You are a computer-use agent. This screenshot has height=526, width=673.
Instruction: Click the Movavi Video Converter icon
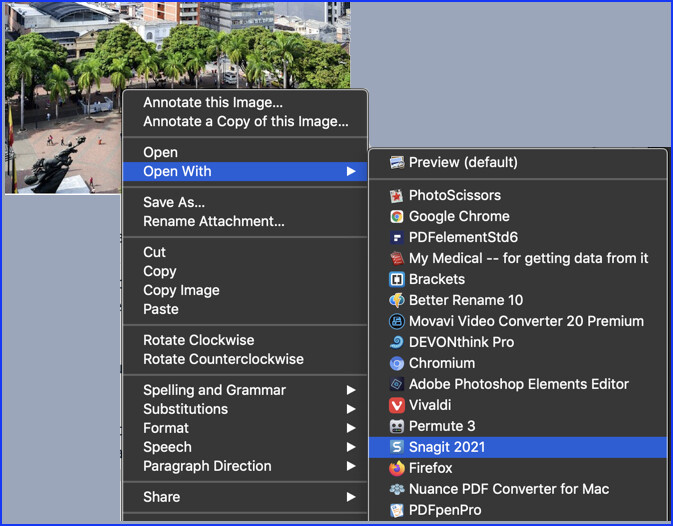point(397,321)
